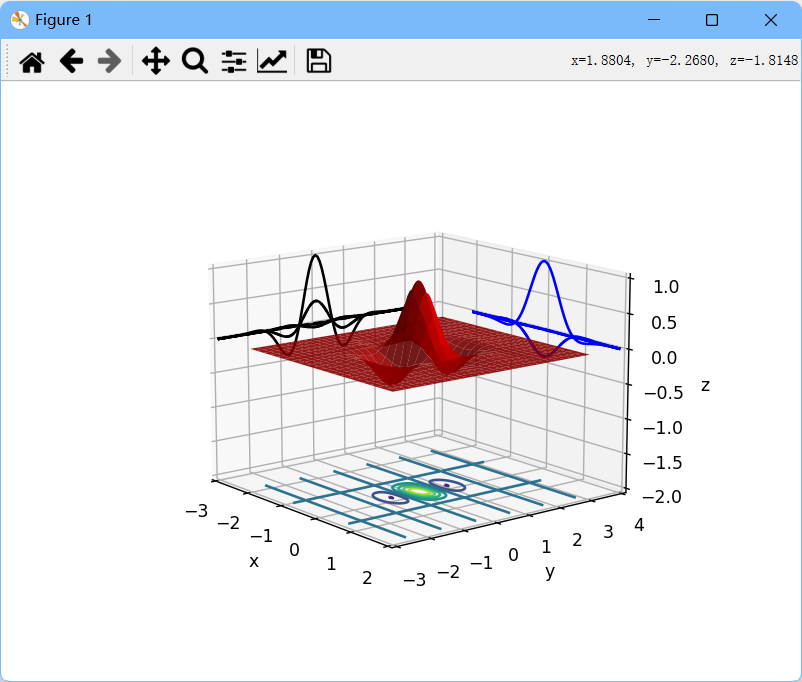
Task: Open the axis and curve parameters editor
Action: click(271, 61)
